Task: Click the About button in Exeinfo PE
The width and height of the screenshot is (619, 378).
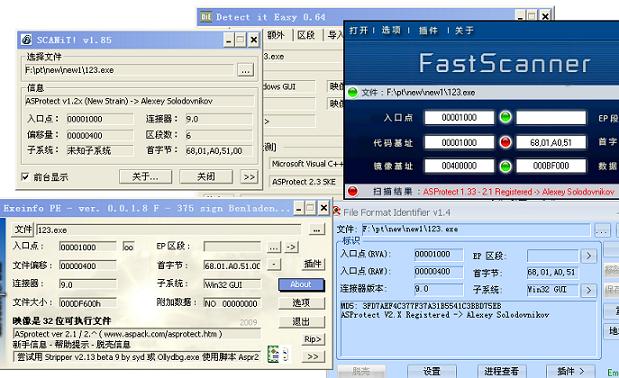Action: (301, 284)
